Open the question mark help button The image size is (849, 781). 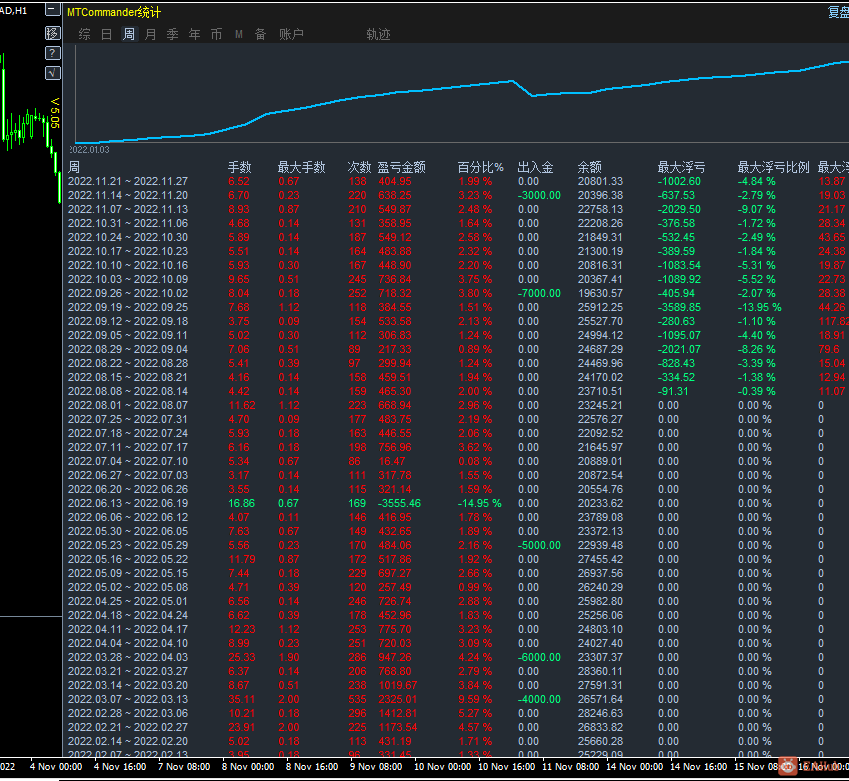[53, 53]
